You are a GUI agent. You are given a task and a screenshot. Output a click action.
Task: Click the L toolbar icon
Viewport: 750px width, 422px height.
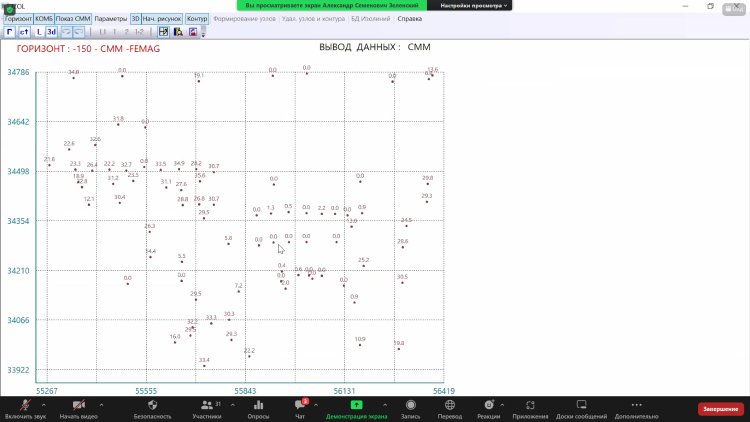(x=38, y=32)
